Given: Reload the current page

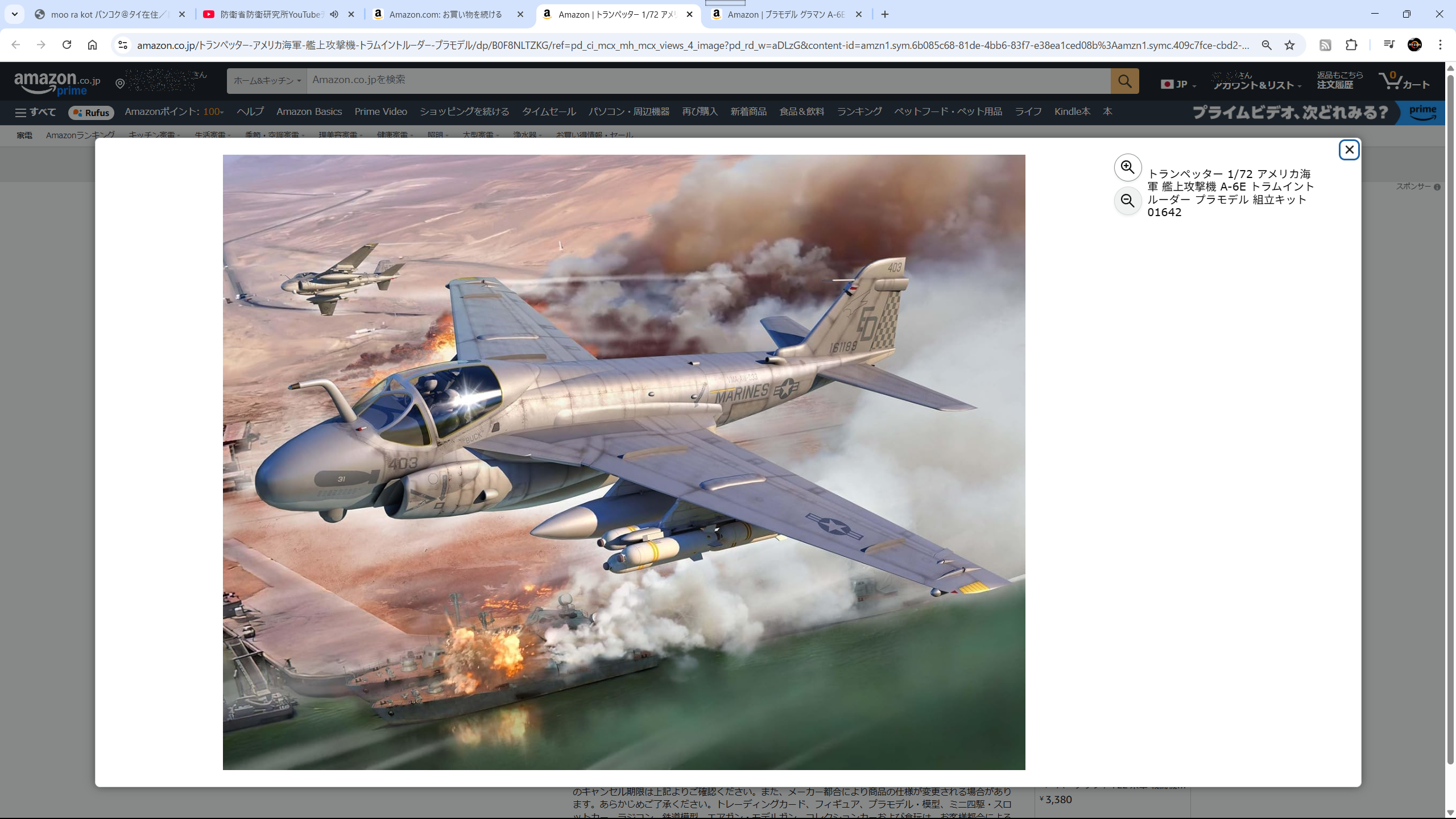Looking at the screenshot, I should (67, 45).
